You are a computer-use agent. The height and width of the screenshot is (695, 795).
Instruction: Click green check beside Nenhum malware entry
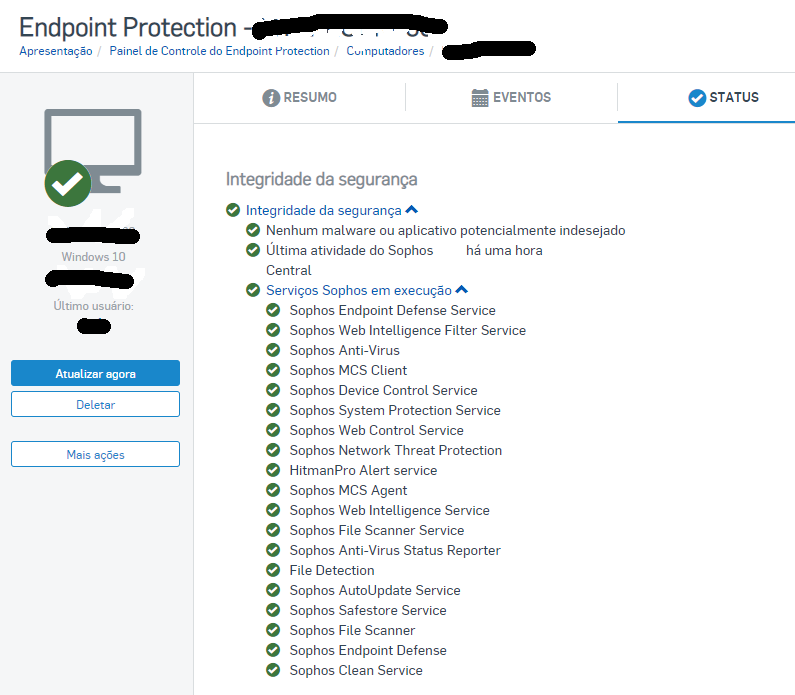(x=253, y=230)
